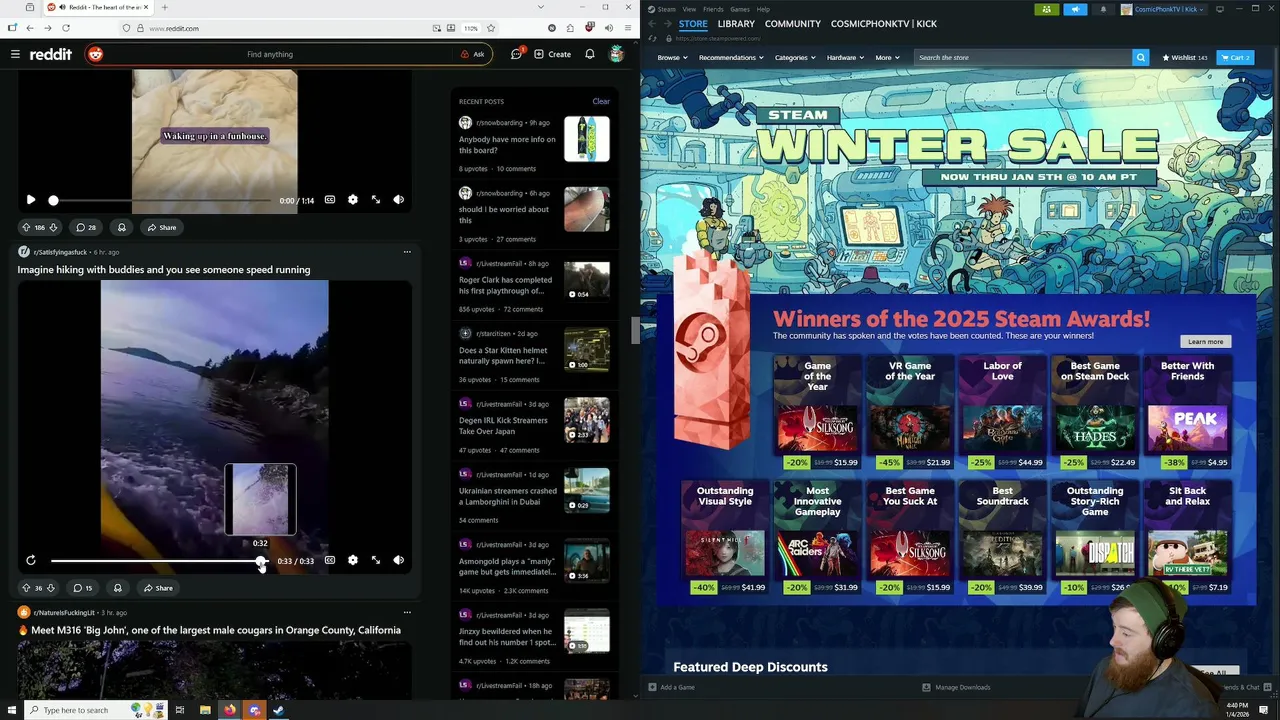Open Manage Downloads in Steam footer
Screen dimensions: 1280x720
click(x=956, y=687)
